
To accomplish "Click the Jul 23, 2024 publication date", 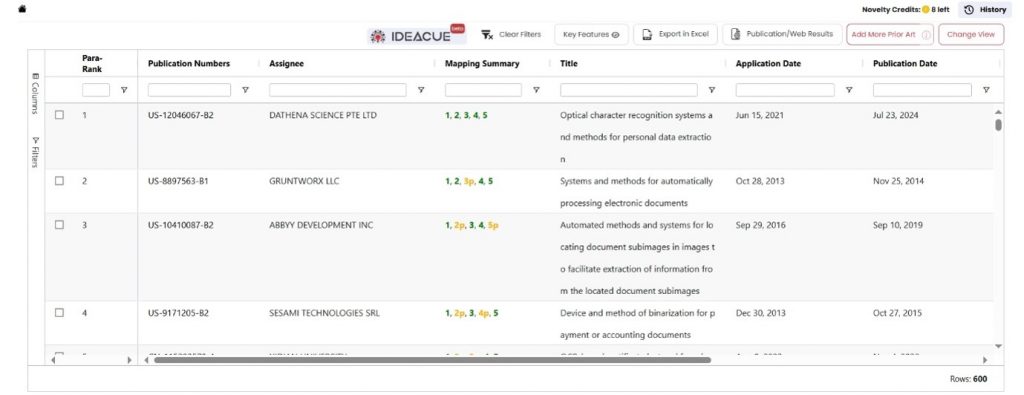I will pyautogui.click(x=895, y=115).
